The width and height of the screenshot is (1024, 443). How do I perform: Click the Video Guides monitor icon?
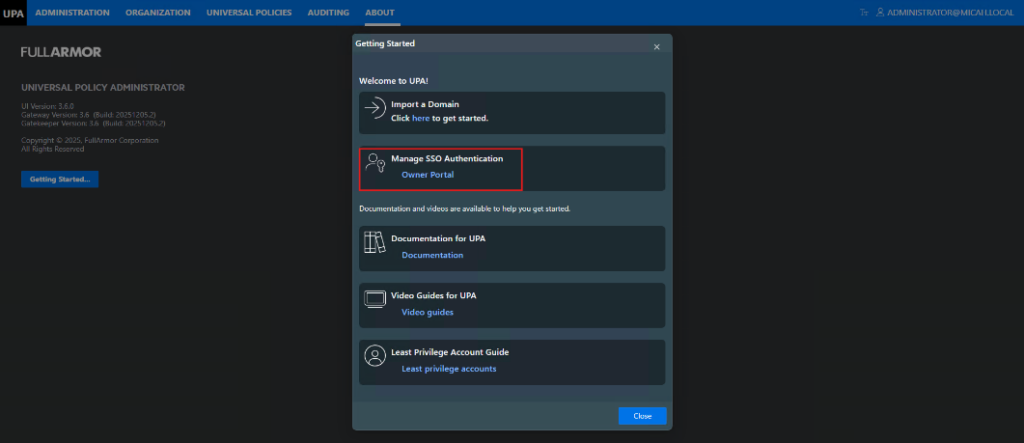[374, 300]
